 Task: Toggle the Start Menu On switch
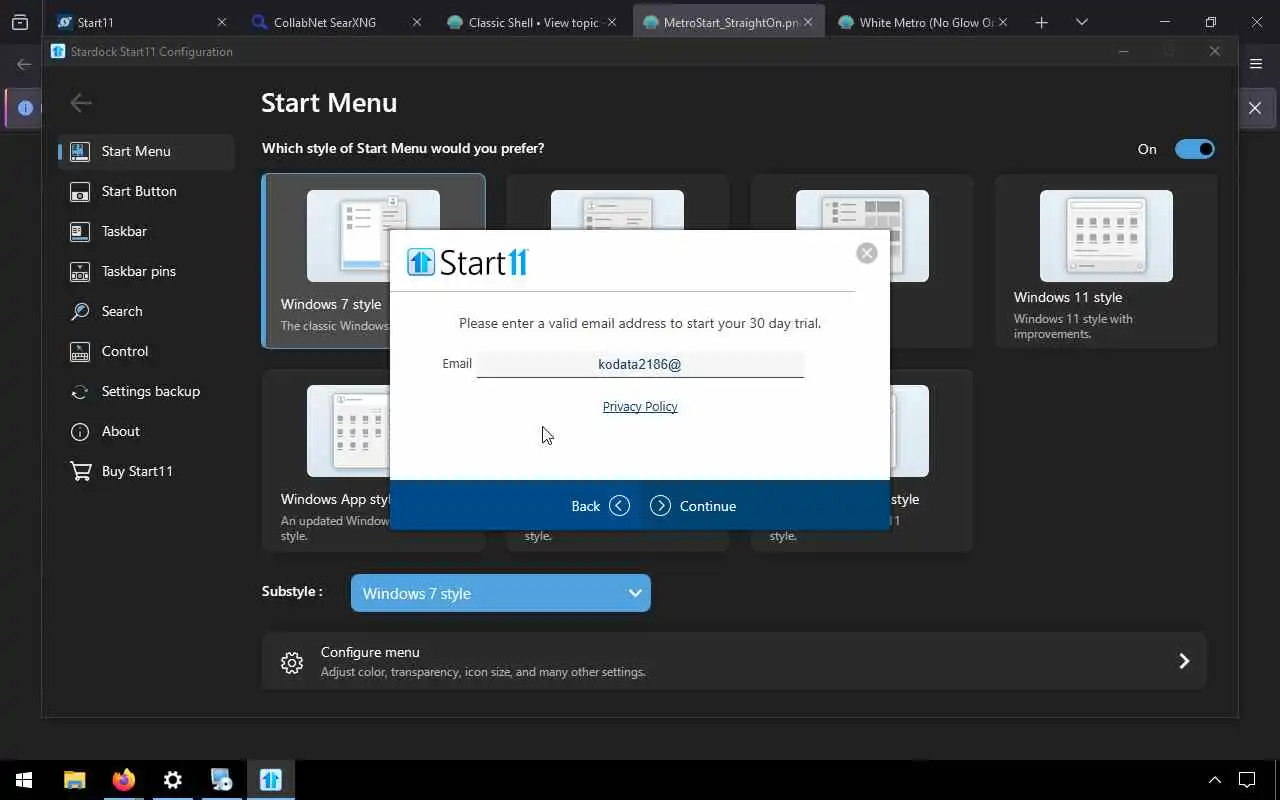coord(1194,149)
